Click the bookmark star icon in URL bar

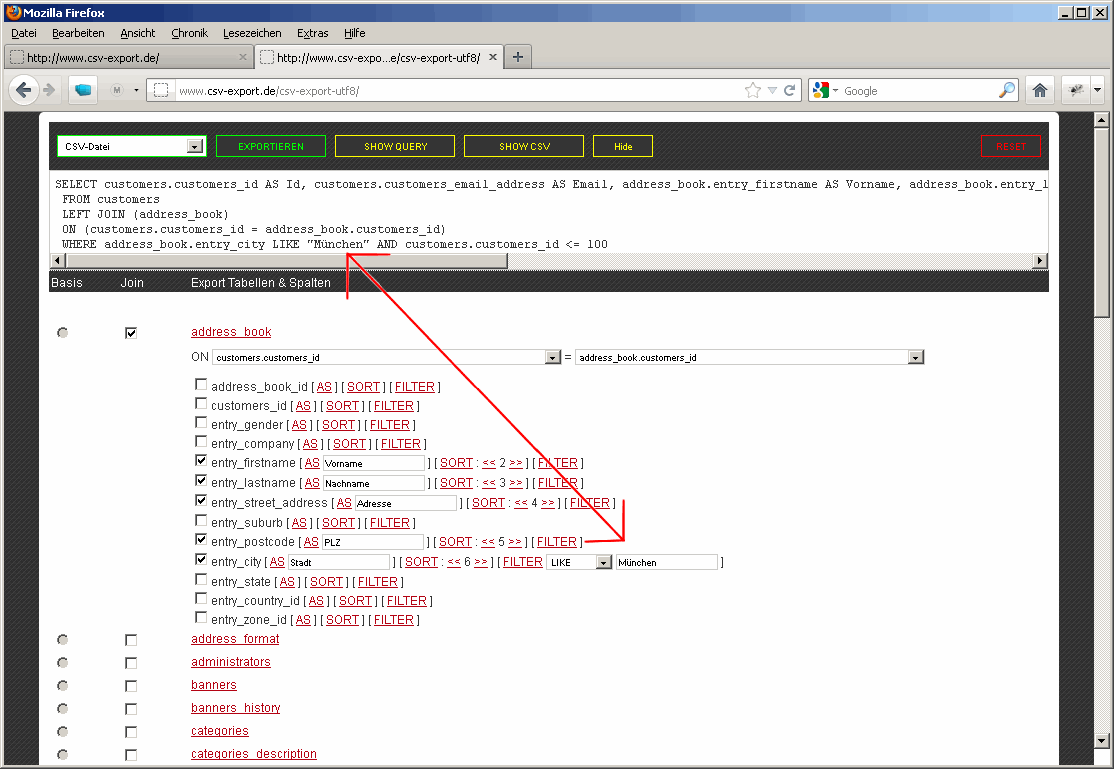[x=752, y=90]
